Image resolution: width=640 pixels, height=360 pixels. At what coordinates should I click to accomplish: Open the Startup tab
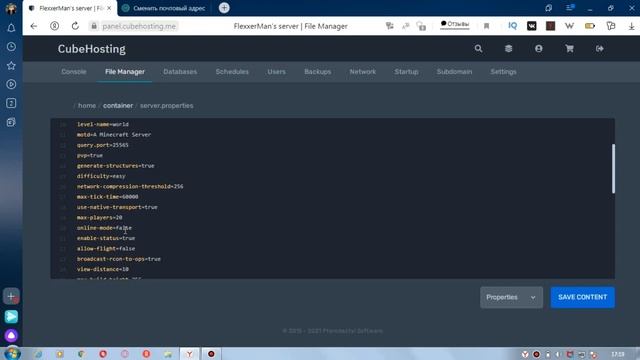pos(406,71)
